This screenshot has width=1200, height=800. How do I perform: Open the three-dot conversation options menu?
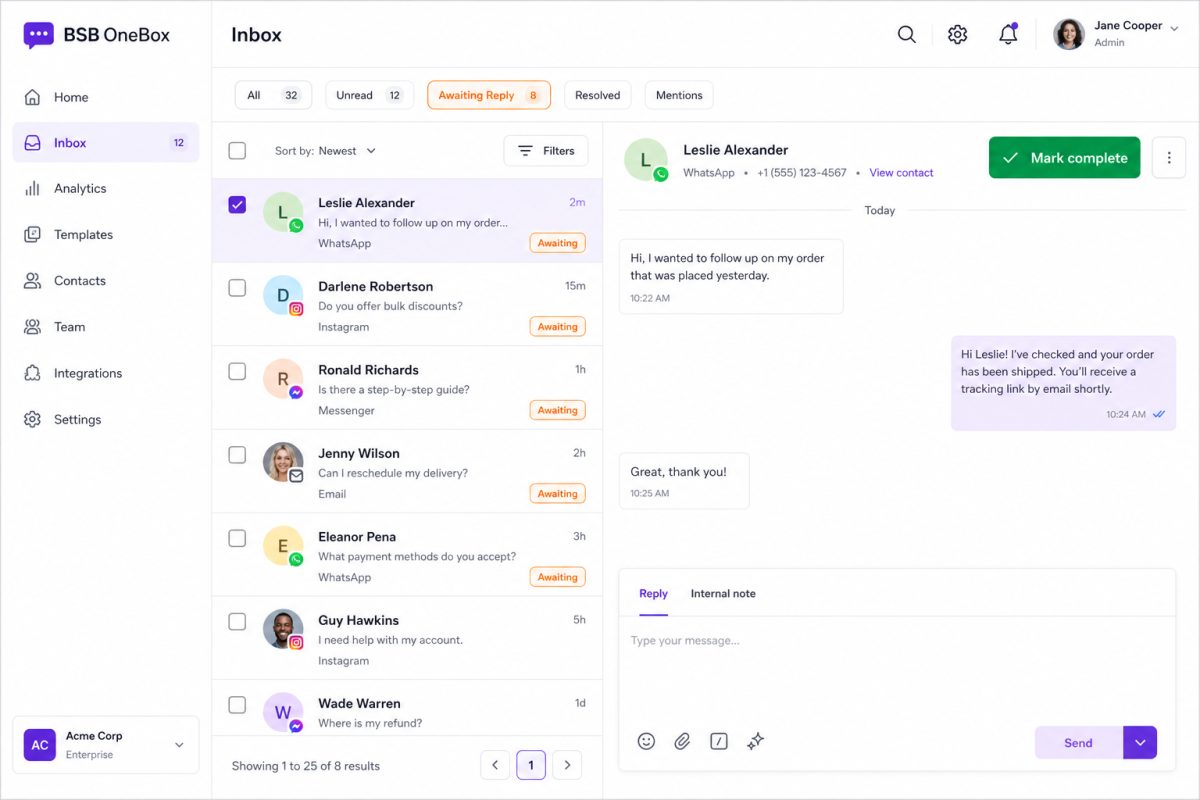[1169, 158]
